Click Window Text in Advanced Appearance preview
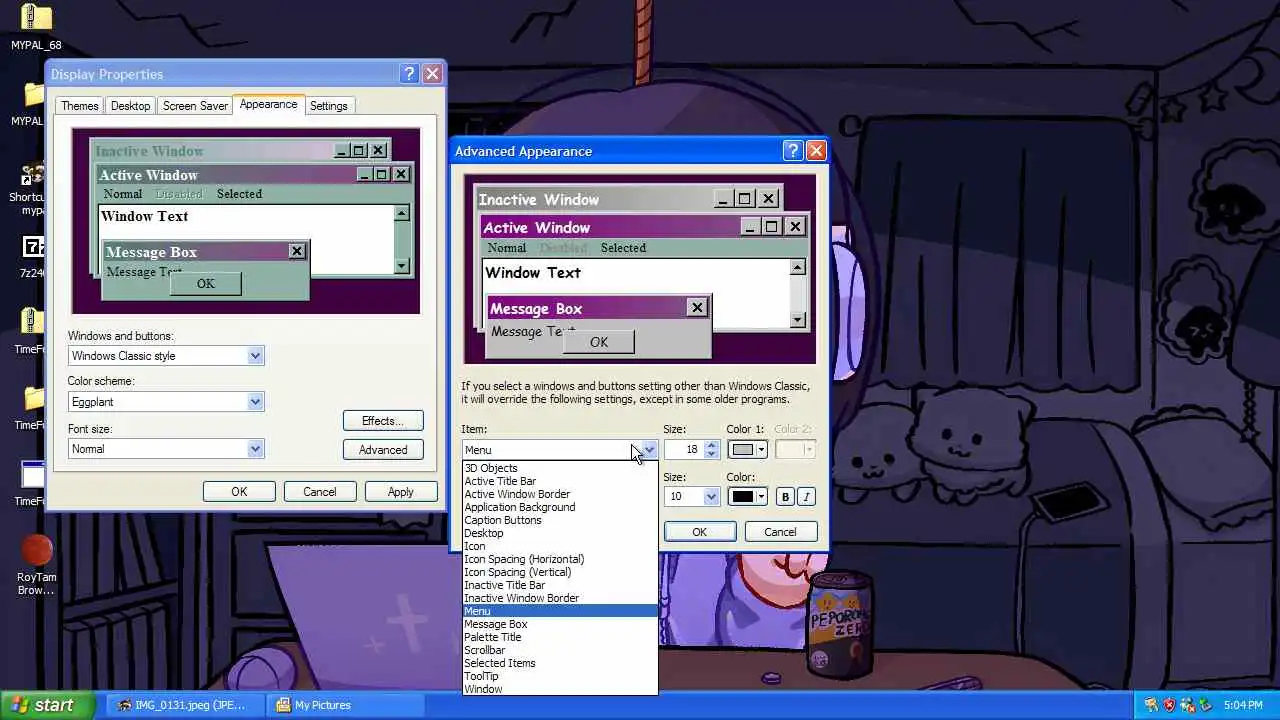Screen dimensions: 1280x720 click(532, 272)
